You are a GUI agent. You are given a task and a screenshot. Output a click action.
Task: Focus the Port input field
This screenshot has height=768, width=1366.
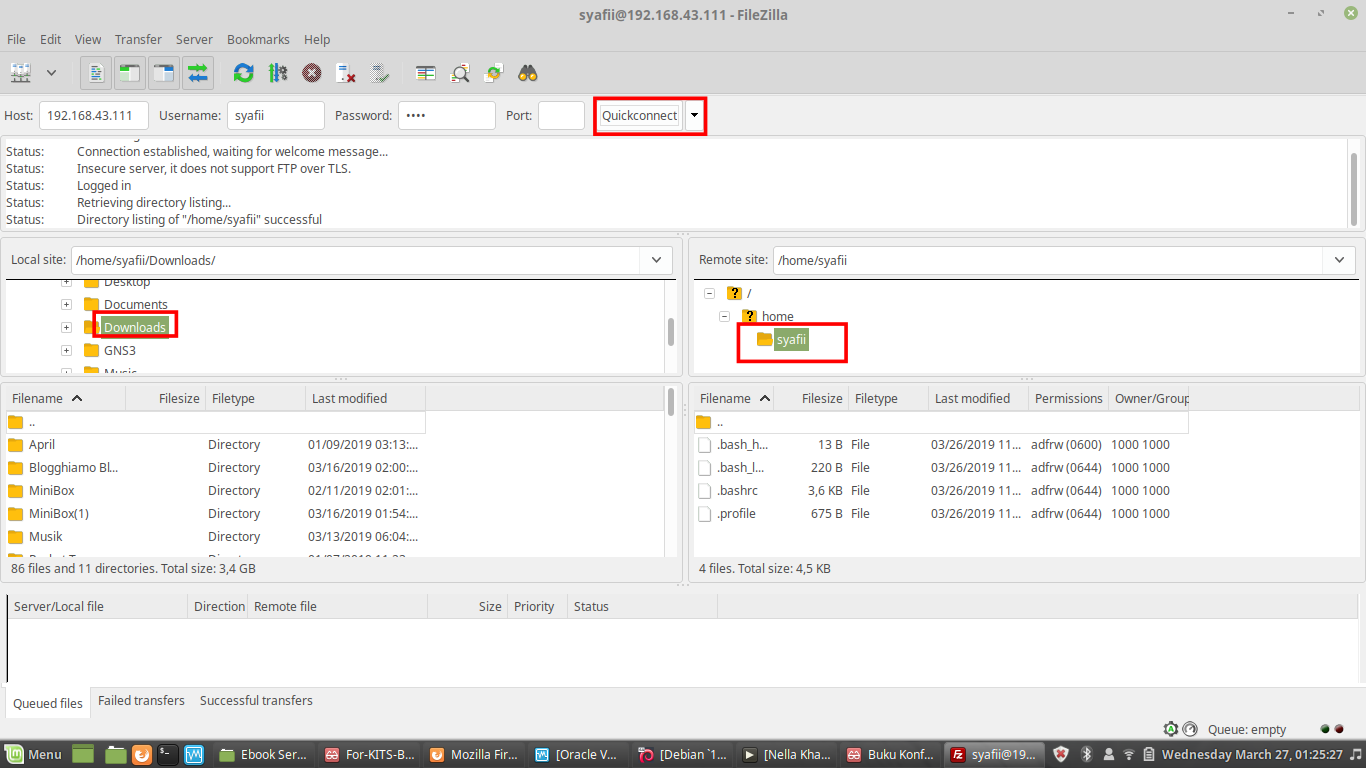tap(561, 115)
